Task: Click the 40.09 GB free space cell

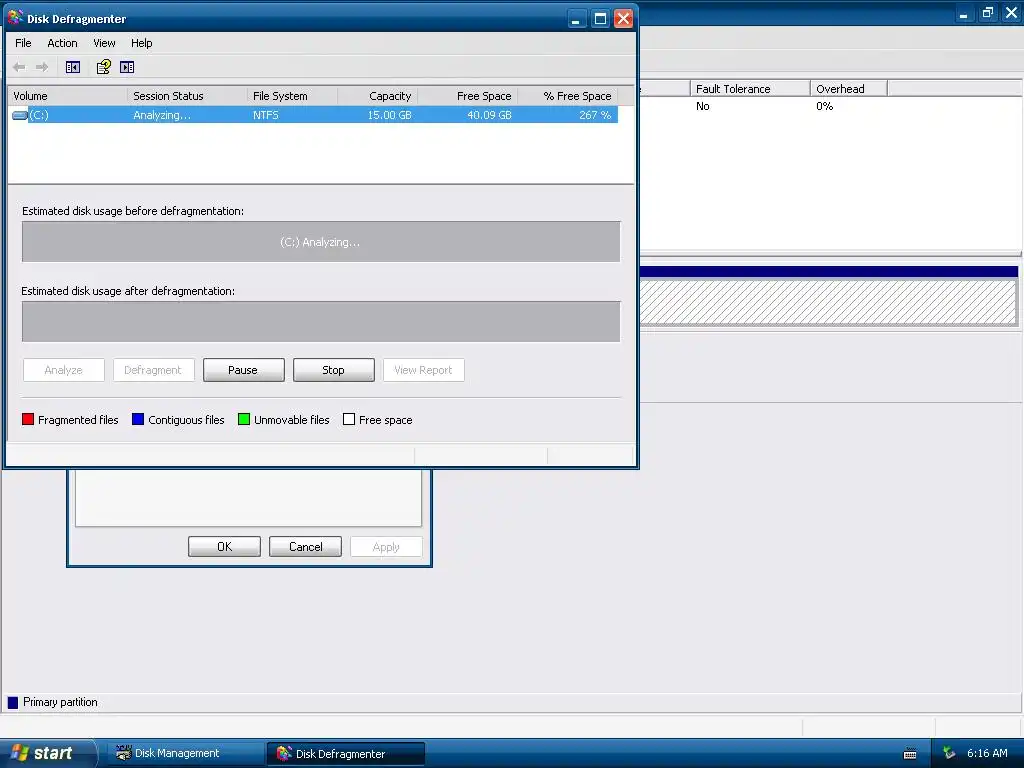Action: (489, 115)
